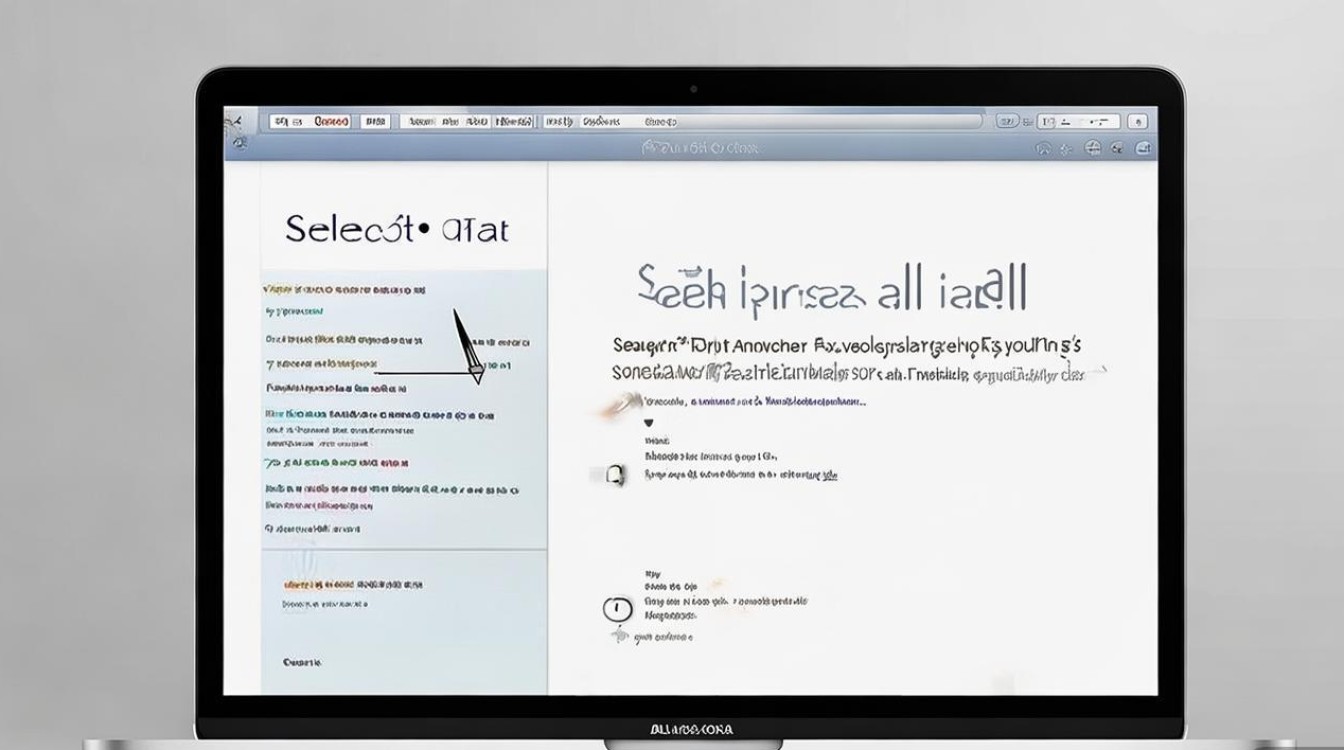
Task: Click the red-text button in the top toolbar
Action: pyautogui.click(x=331, y=122)
